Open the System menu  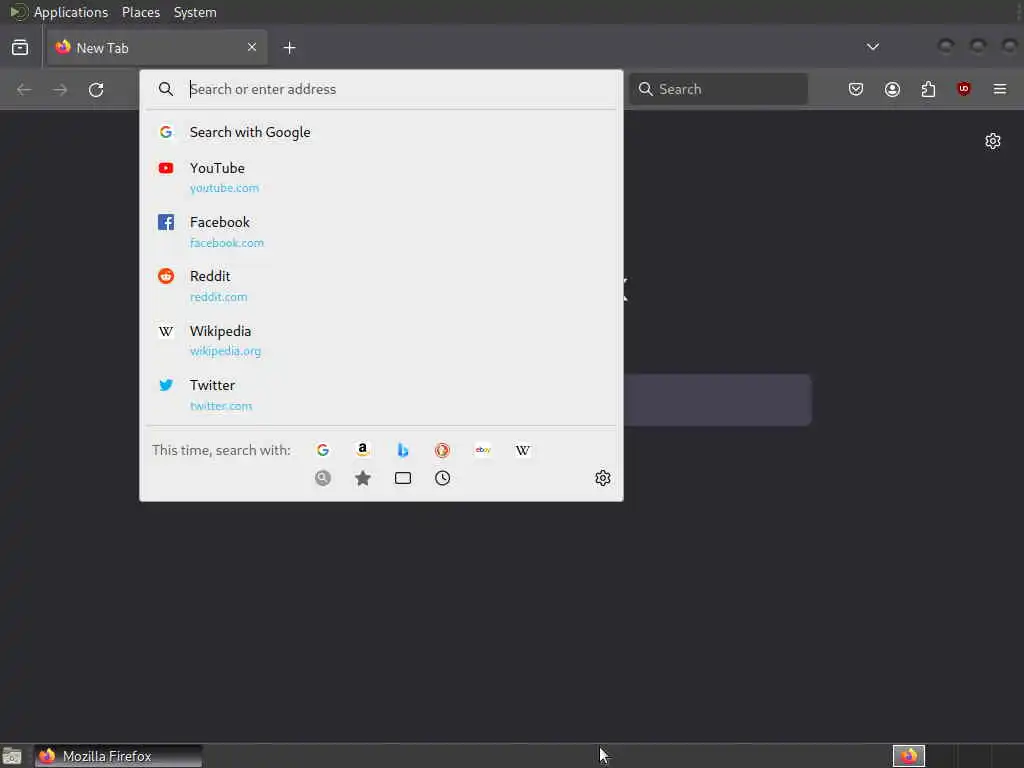(x=195, y=12)
